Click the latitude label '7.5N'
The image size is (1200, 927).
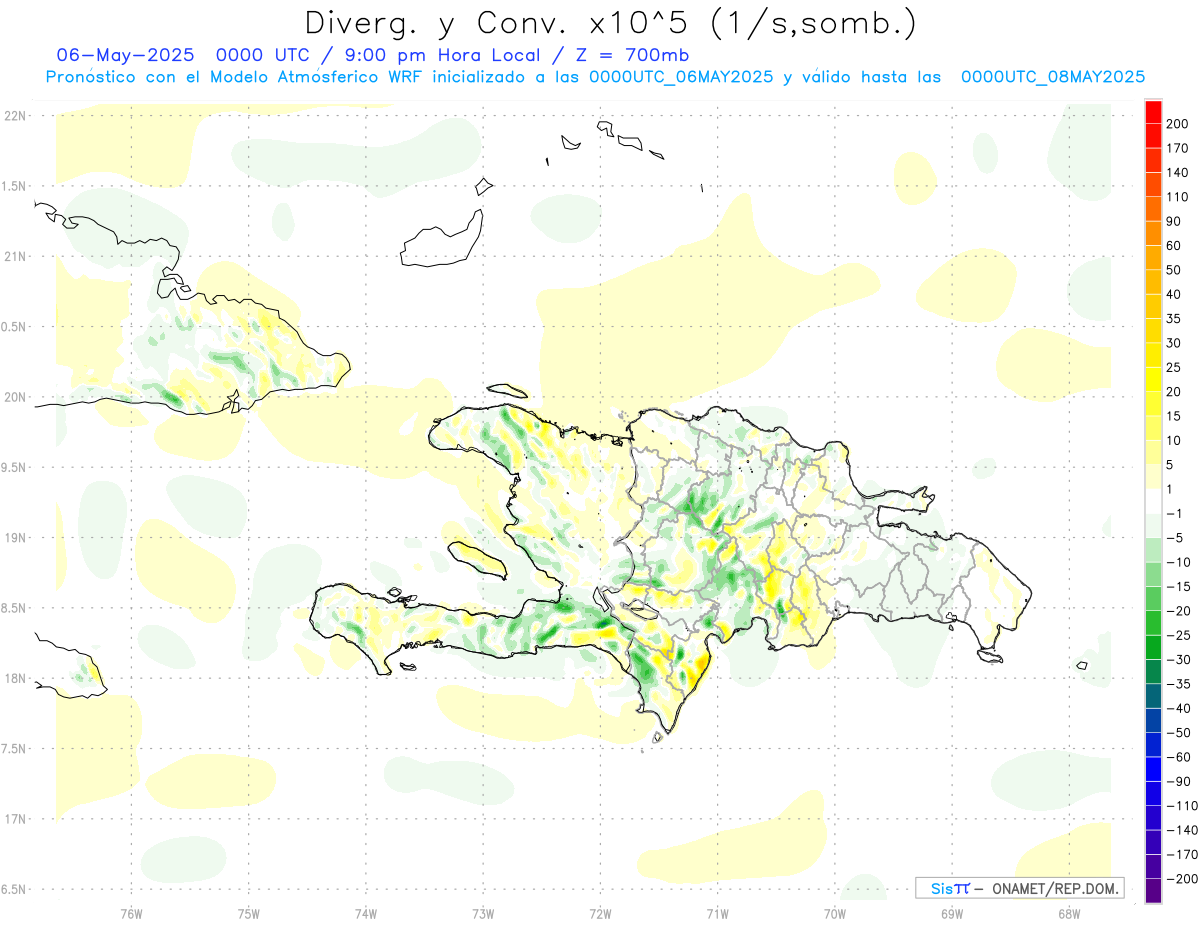tap(14, 749)
